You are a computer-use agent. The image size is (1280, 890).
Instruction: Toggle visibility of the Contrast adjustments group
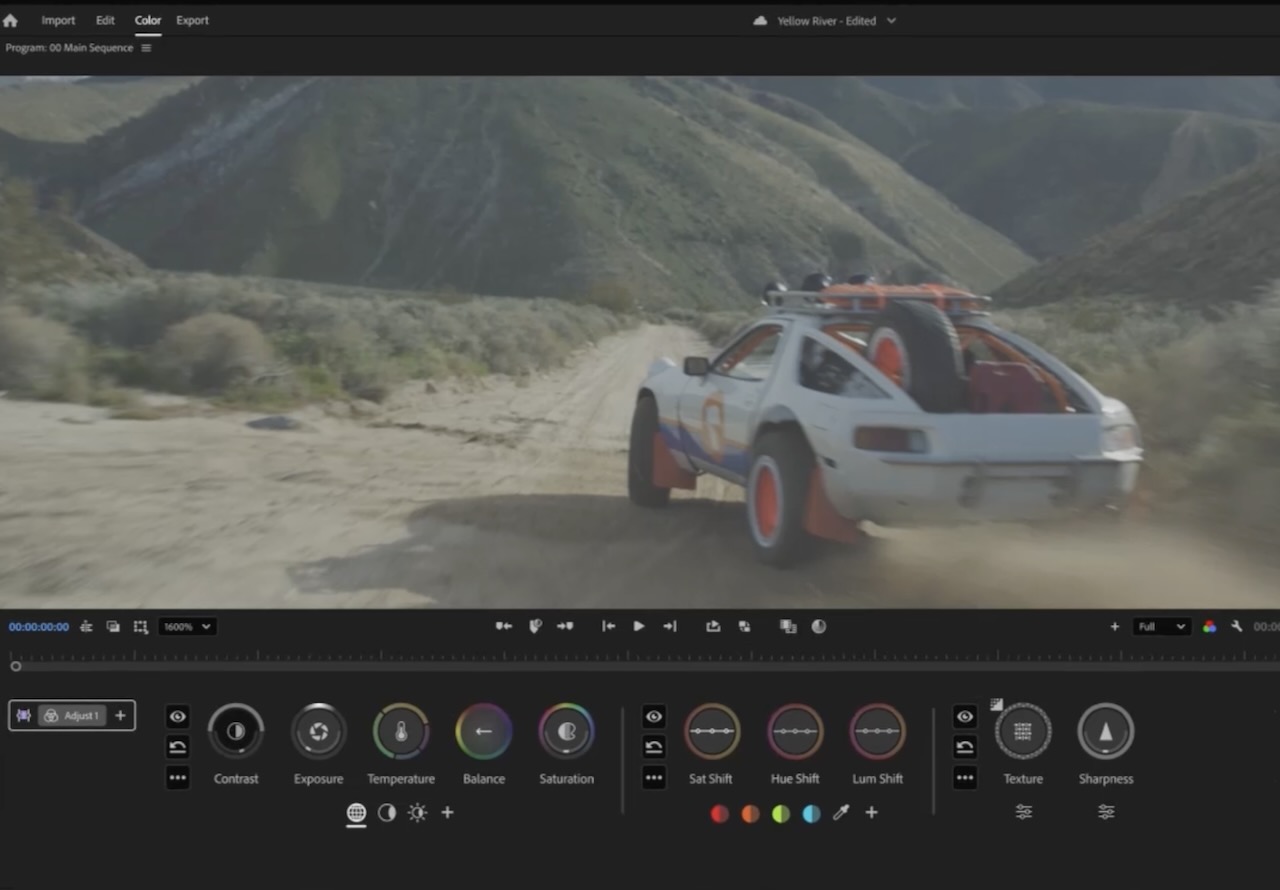[x=177, y=716]
